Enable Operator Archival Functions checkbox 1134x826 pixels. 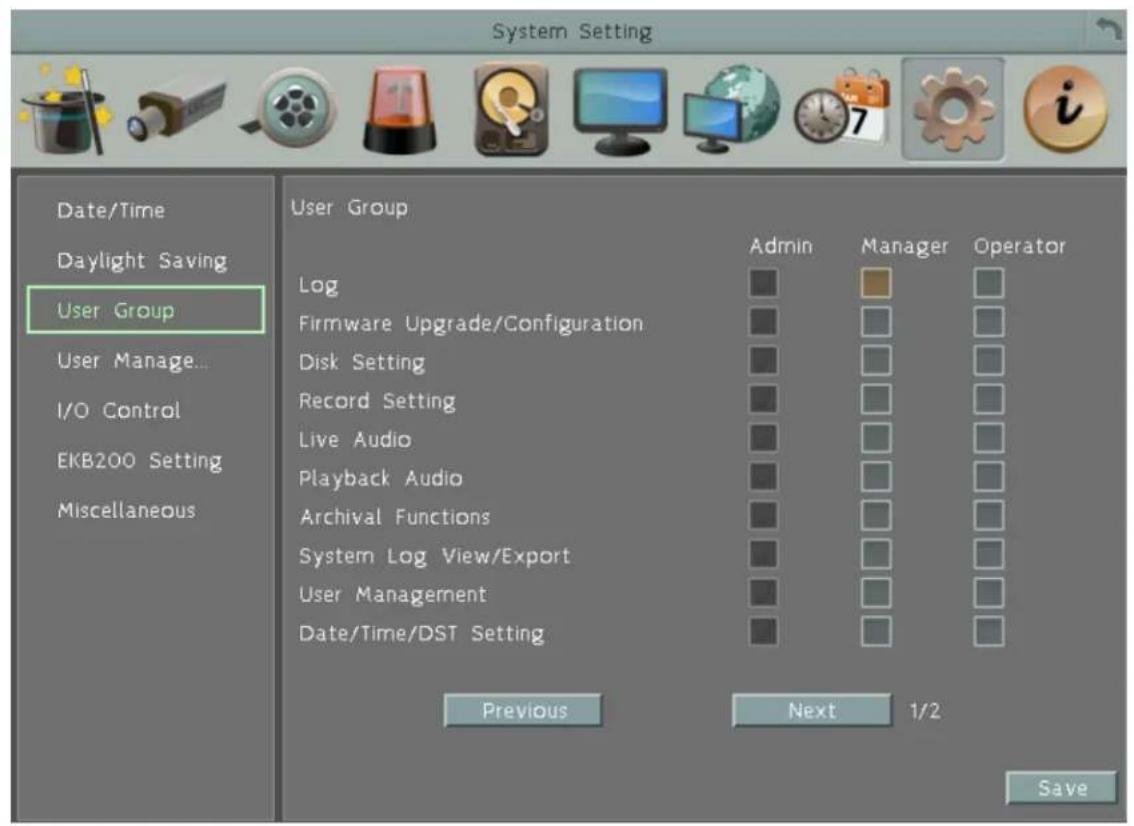pyautogui.click(x=989, y=516)
